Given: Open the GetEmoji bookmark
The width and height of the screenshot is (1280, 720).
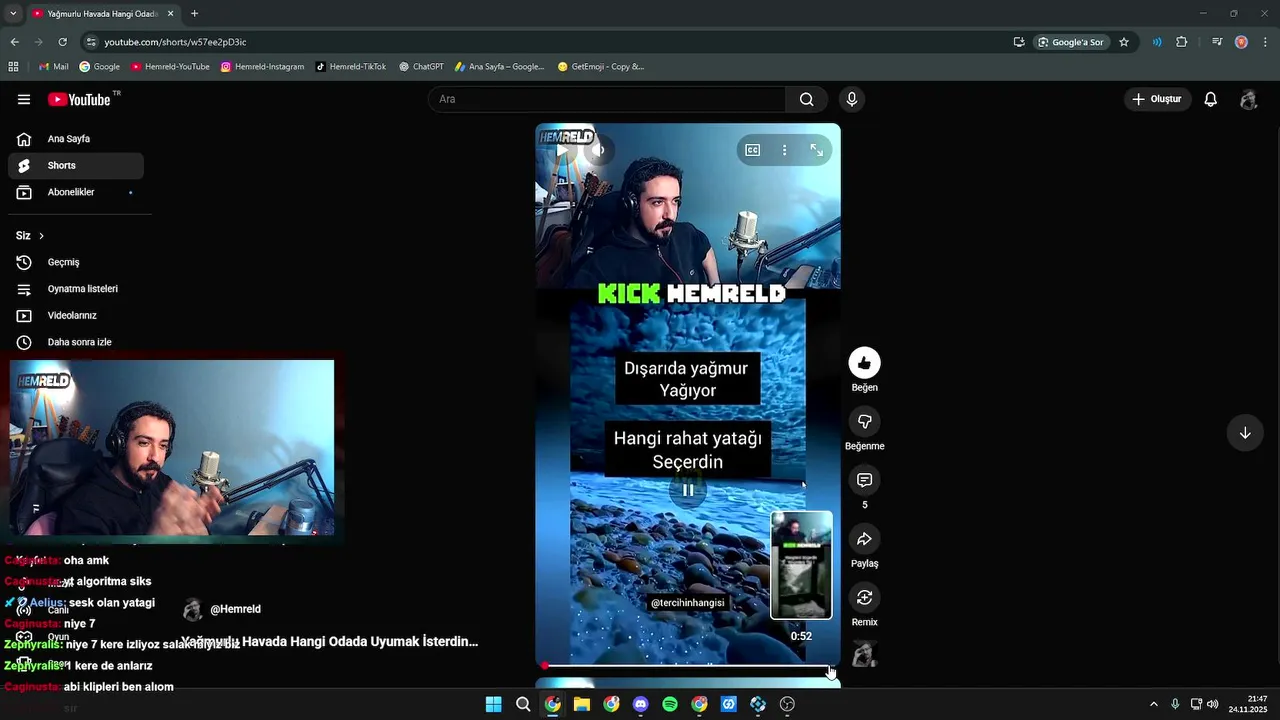Looking at the screenshot, I should coord(601,67).
